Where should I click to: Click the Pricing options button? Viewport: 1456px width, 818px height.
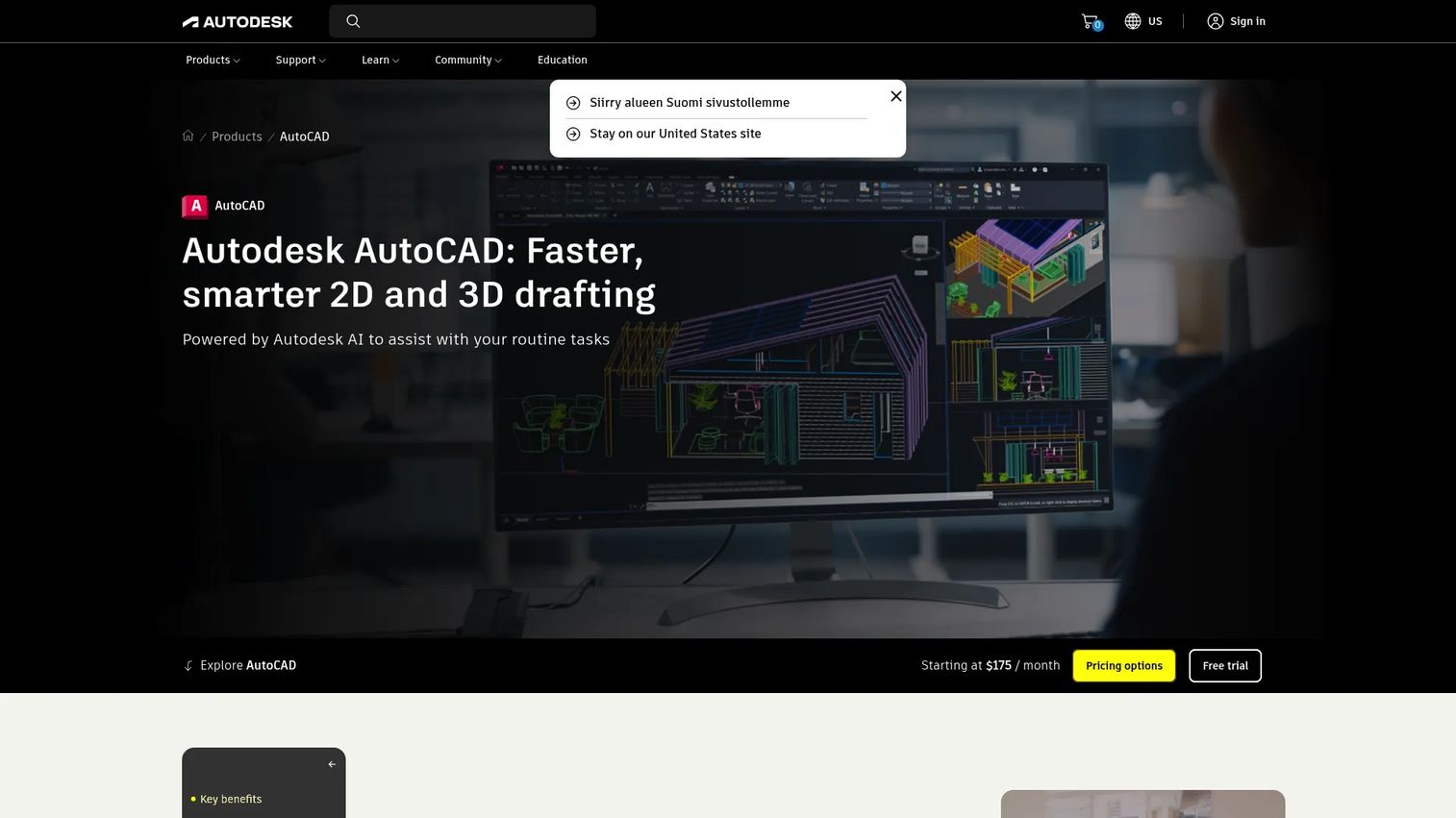1124,666
